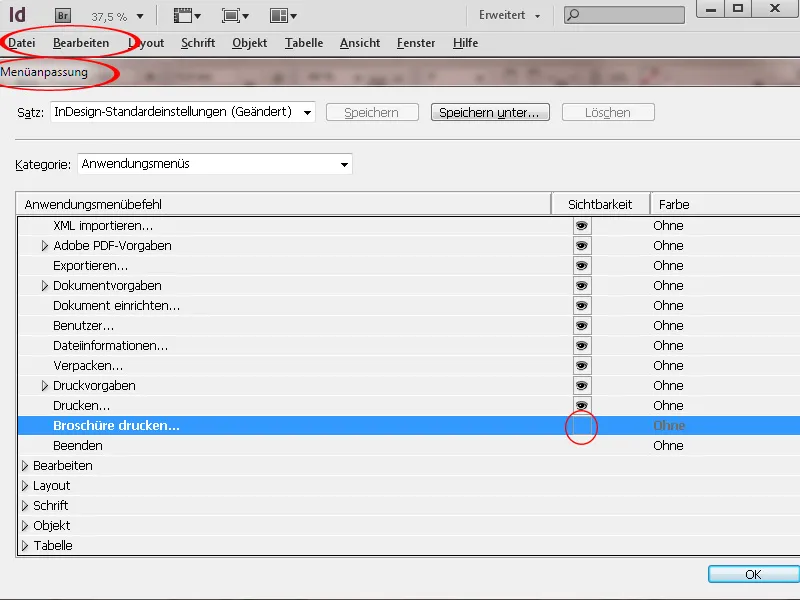This screenshot has width=800, height=600.
Task: Click the InDesign Id logo
Action: pyautogui.click(x=17, y=15)
